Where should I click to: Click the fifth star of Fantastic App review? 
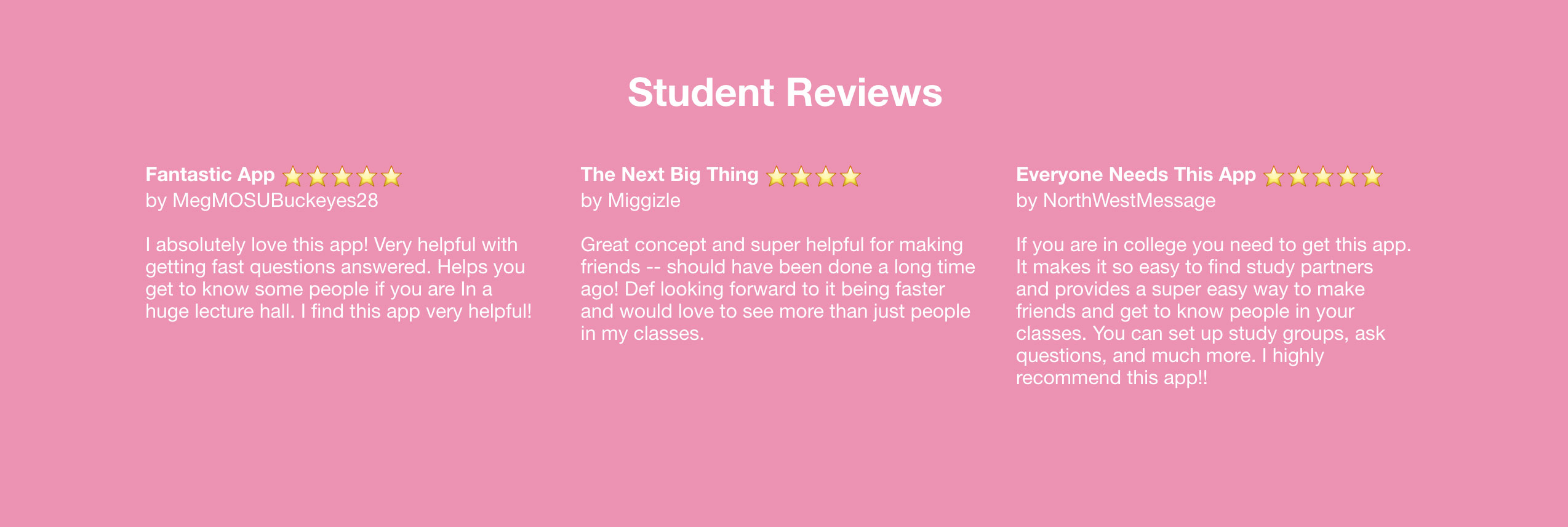[x=391, y=177]
